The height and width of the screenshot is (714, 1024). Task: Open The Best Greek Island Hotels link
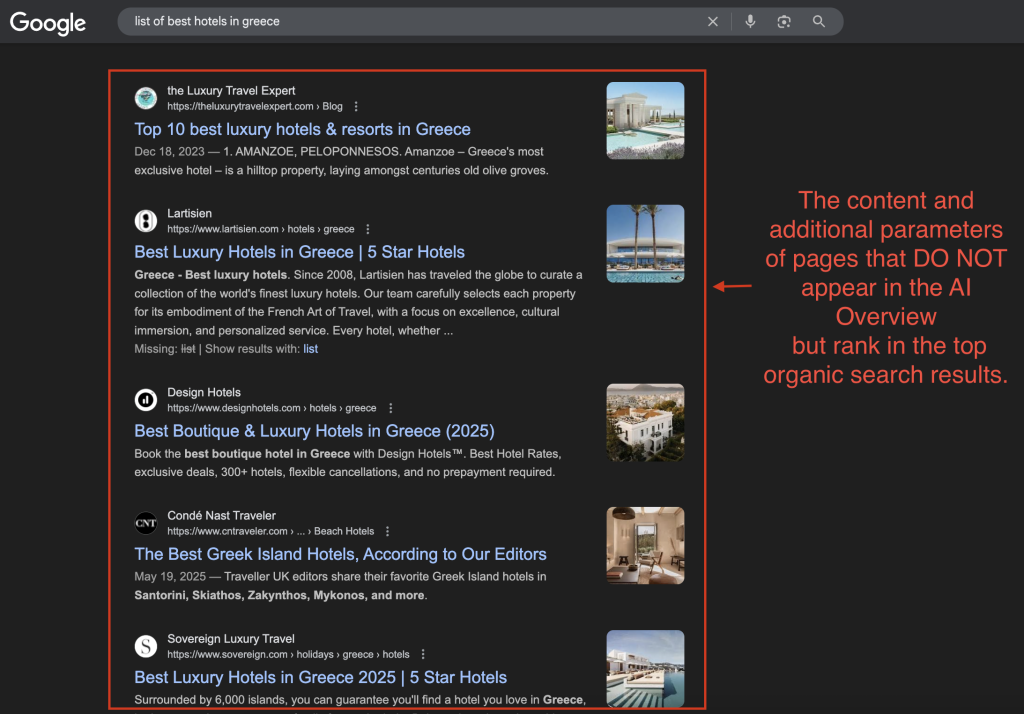[340, 554]
